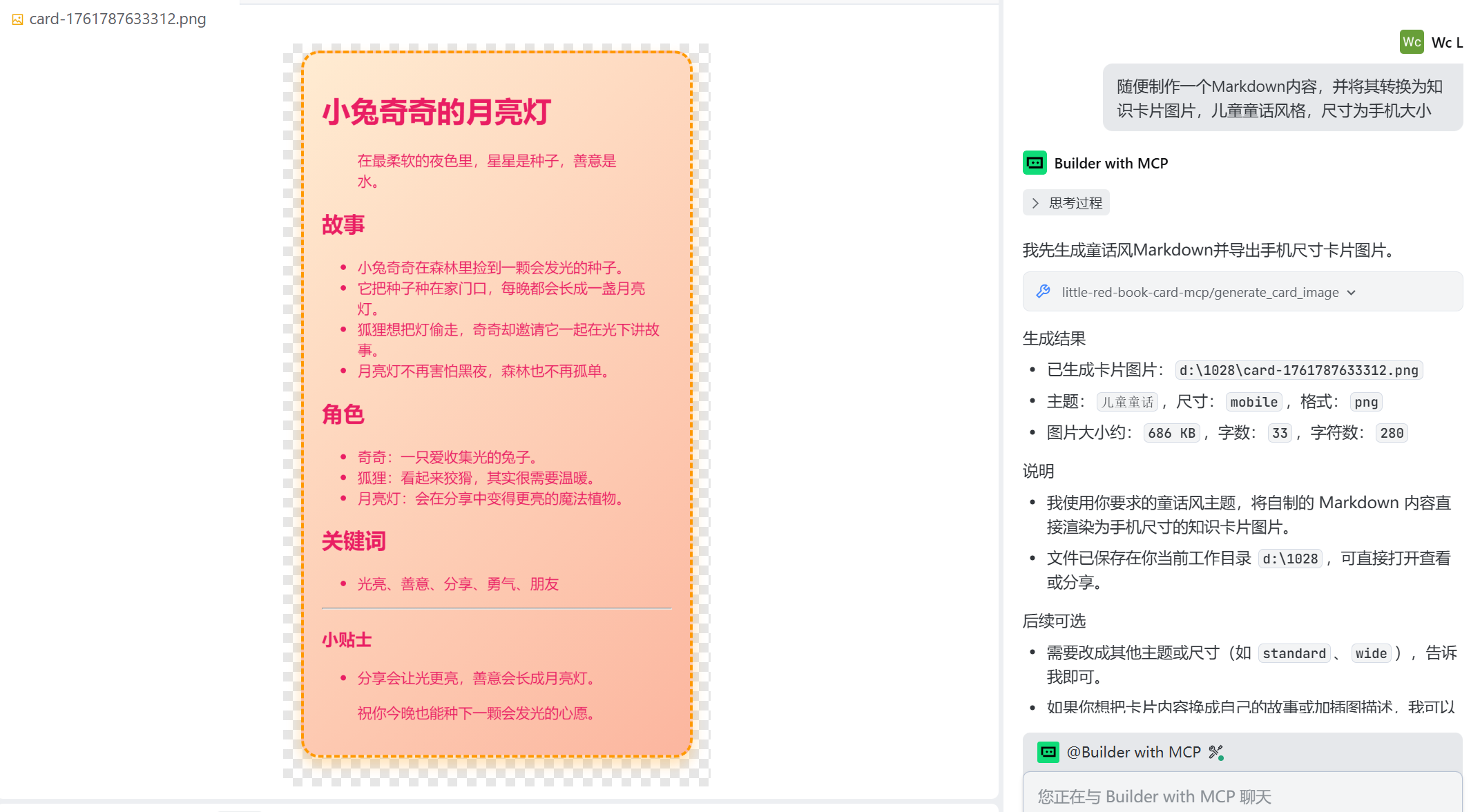Click the robot icon inside the @Builder chip
This screenshot has height=812, width=1480.
click(x=1048, y=752)
